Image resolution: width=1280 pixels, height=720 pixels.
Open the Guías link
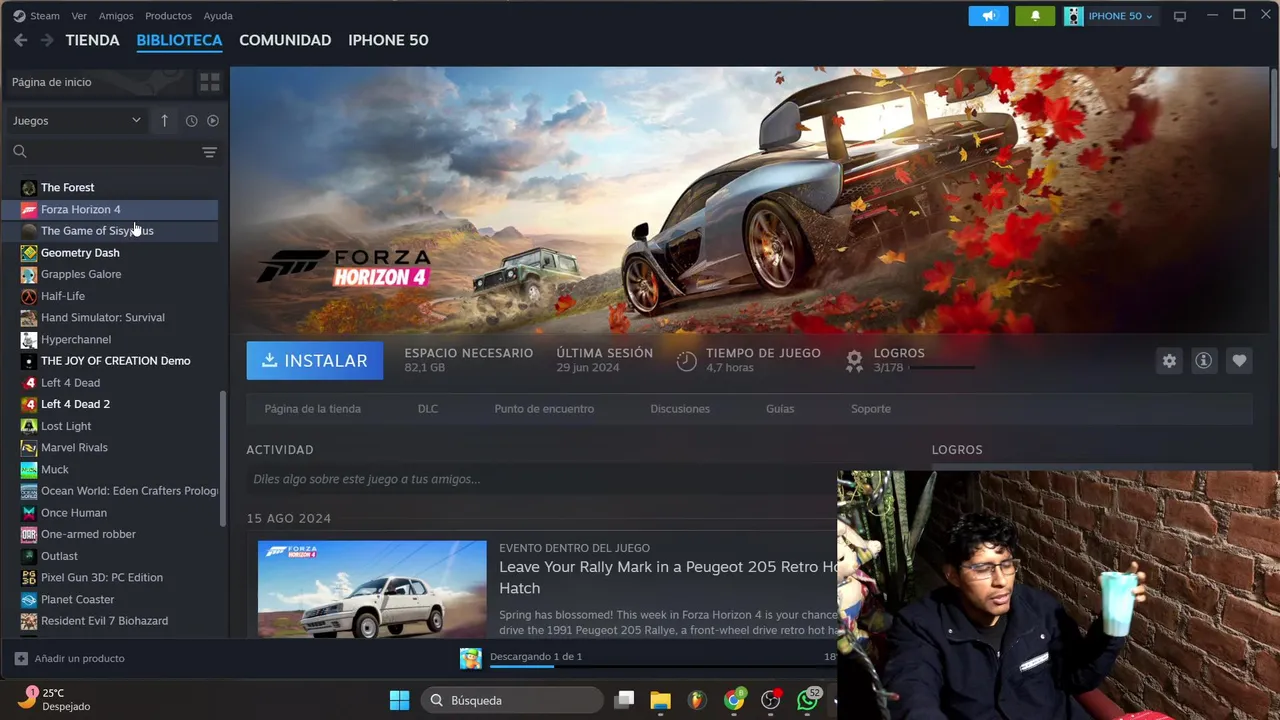click(780, 409)
